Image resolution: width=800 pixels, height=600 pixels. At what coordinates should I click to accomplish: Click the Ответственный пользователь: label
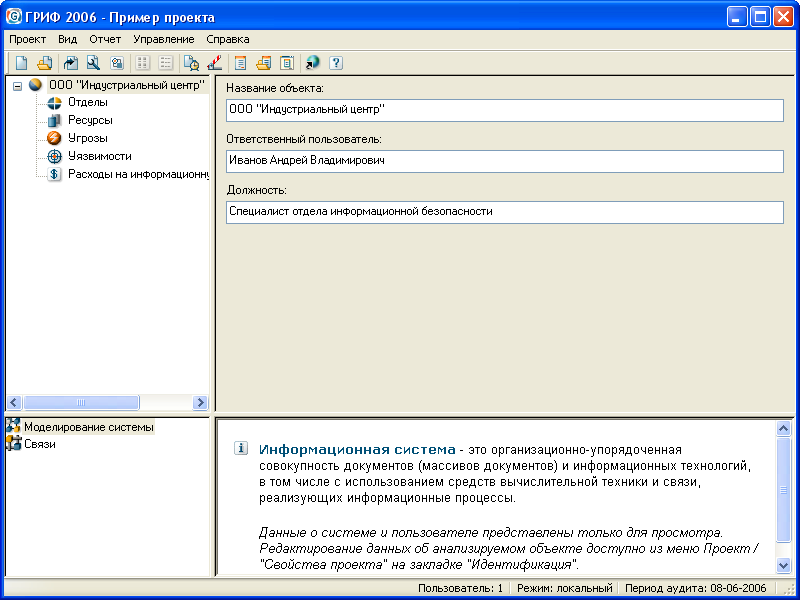click(304, 139)
